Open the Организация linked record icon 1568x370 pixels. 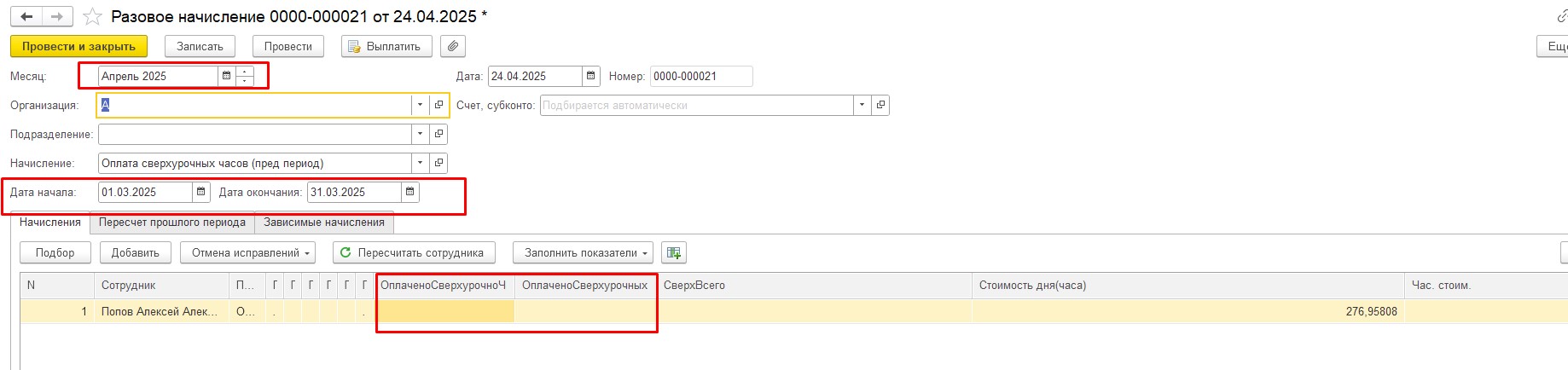click(x=438, y=105)
